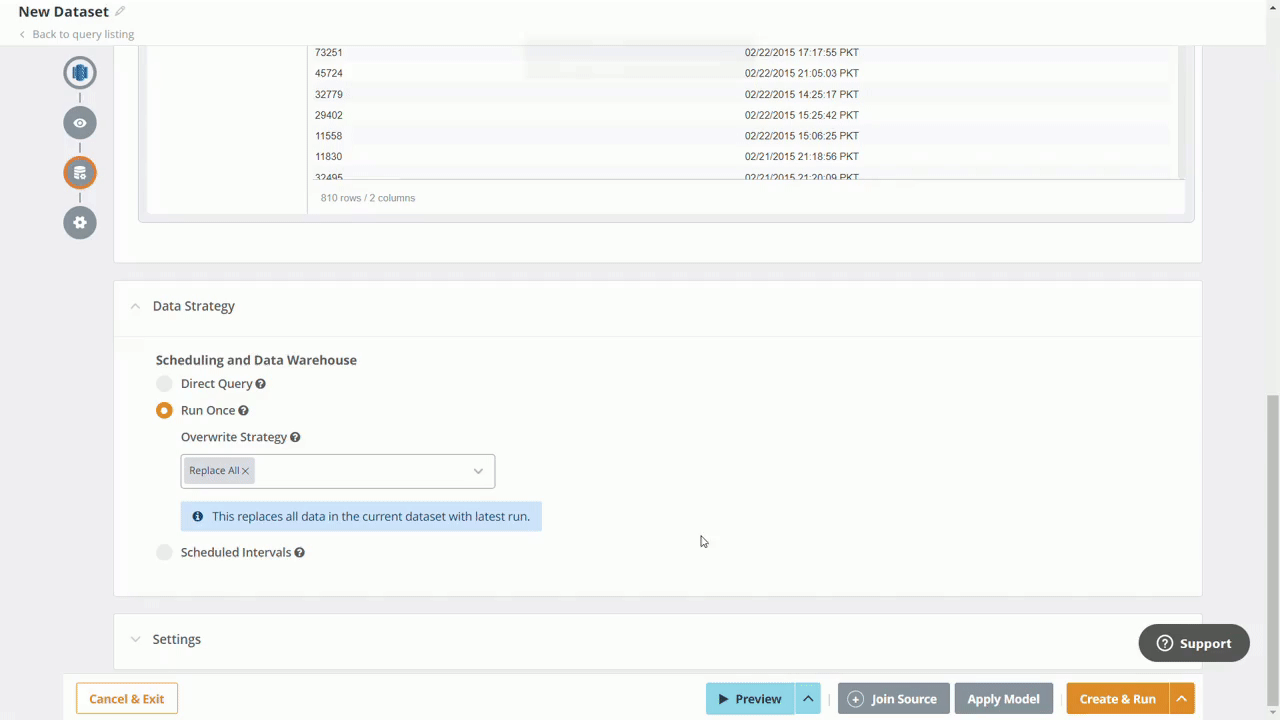Click the Apply Model button
This screenshot has width=1280, height=720.
pyautogui.click(x=1003, y=699)
